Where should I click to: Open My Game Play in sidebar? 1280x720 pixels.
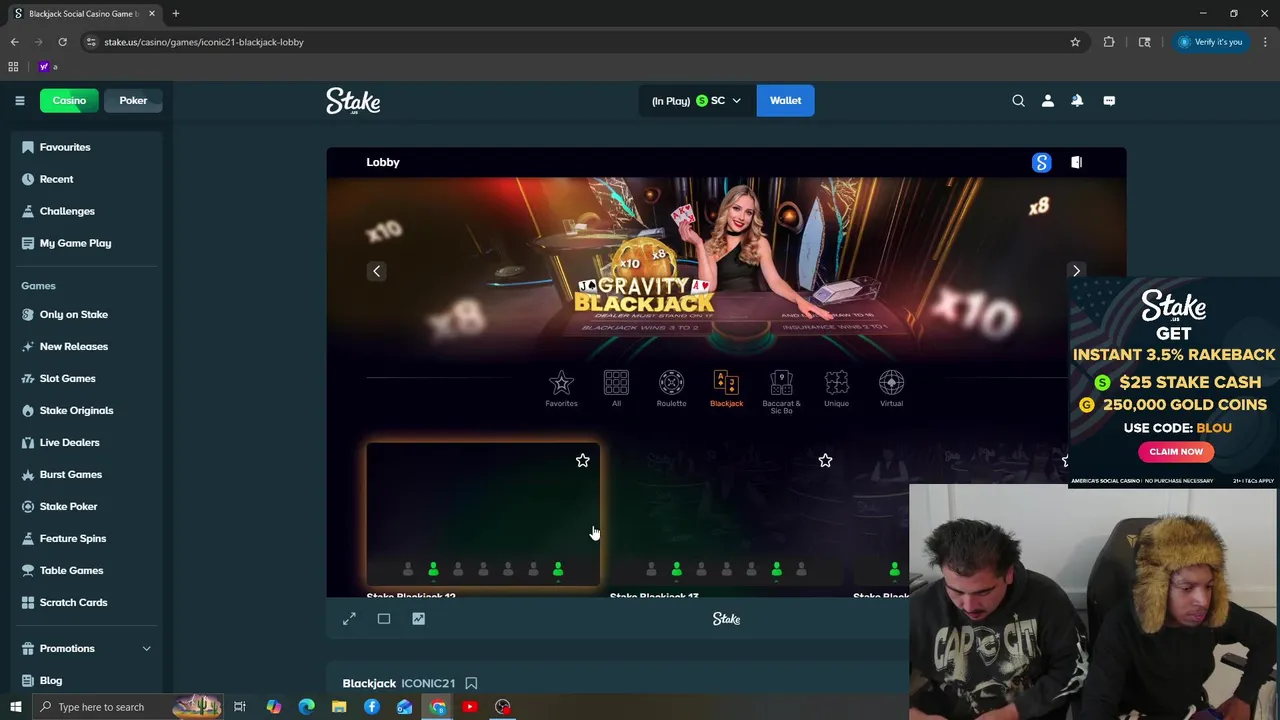click(86, 243)
